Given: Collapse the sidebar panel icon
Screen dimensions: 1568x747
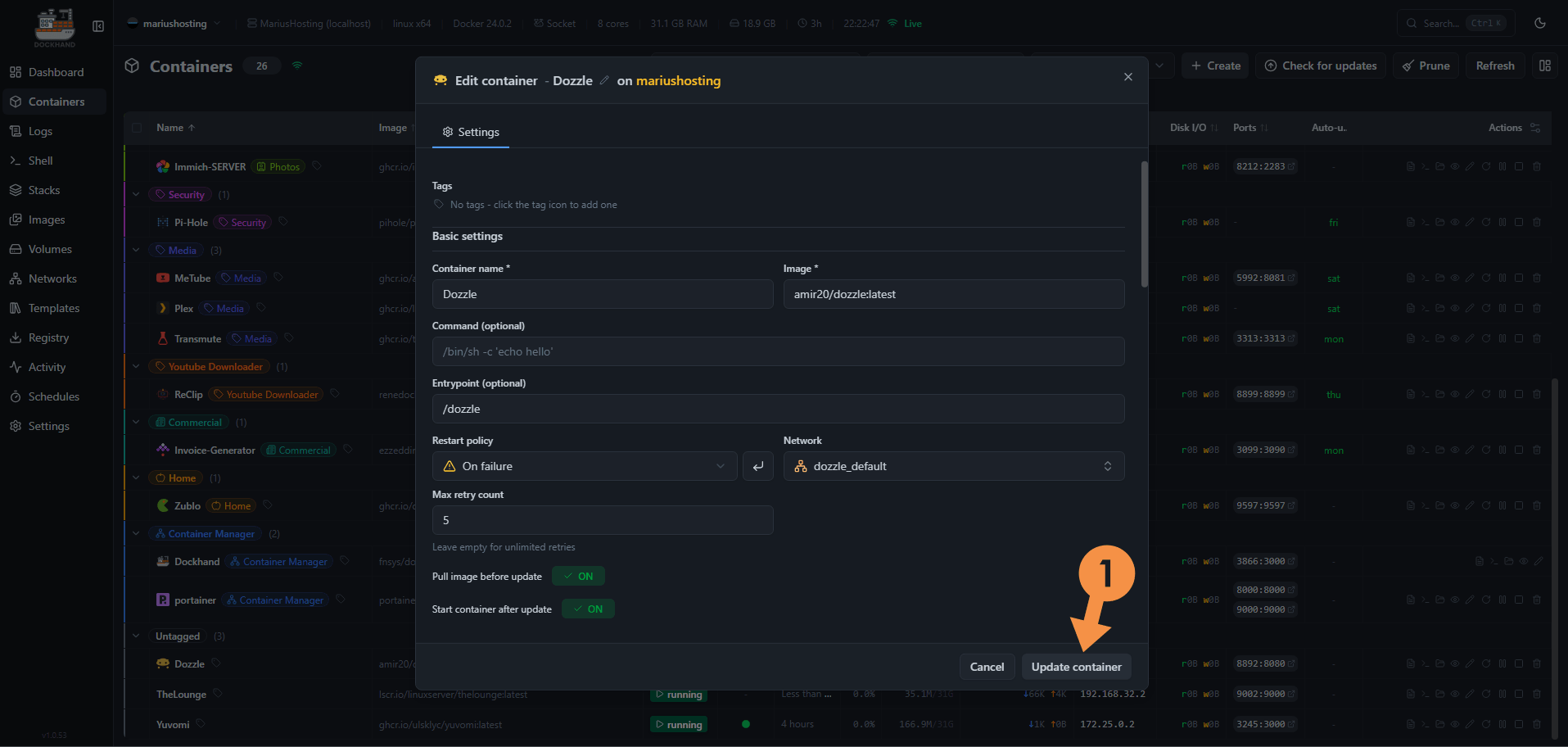Looking at the screenshot, I should pos(98,26).
